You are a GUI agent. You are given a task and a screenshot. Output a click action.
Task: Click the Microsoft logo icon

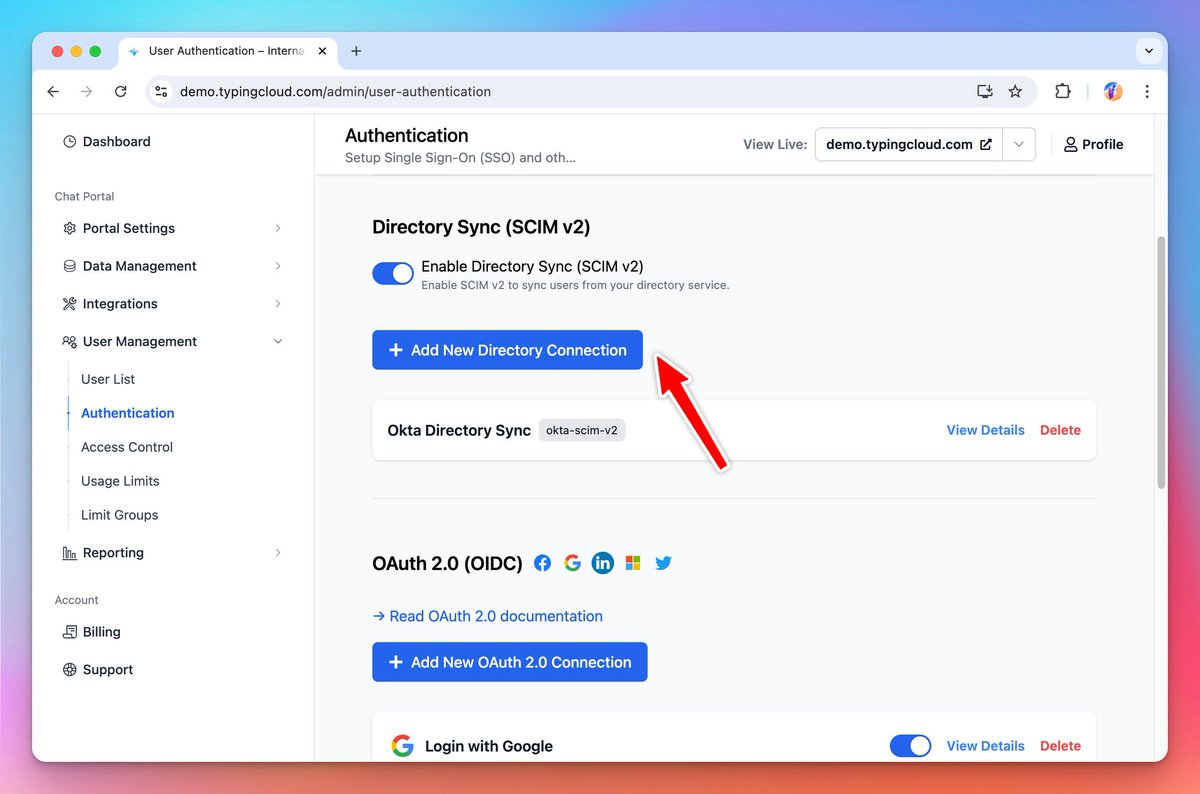(633, 563)
